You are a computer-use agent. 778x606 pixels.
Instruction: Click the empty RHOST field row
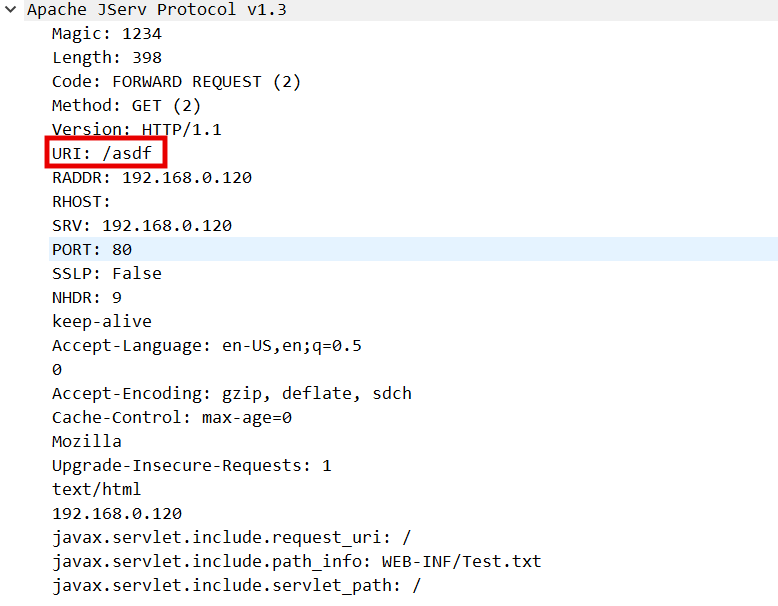tap(81, 202)
